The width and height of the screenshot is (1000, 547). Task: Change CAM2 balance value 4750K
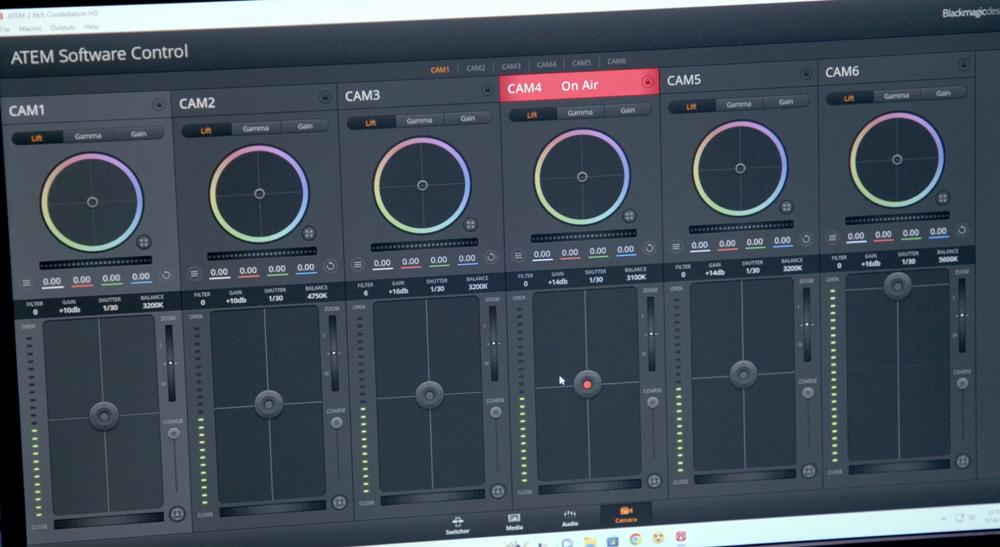click(x=317, y=296)
